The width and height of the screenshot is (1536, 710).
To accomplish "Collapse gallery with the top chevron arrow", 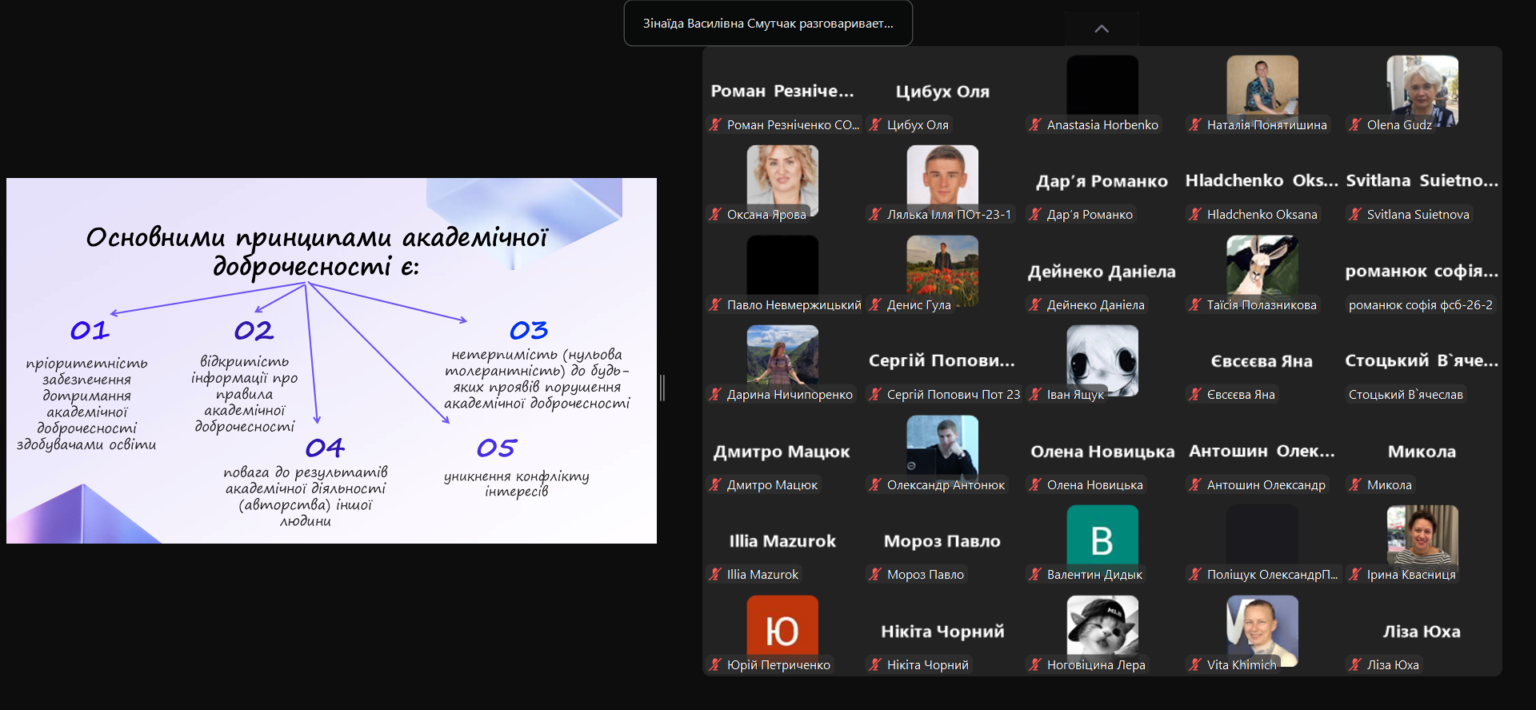I will (x=1101, y=29).
